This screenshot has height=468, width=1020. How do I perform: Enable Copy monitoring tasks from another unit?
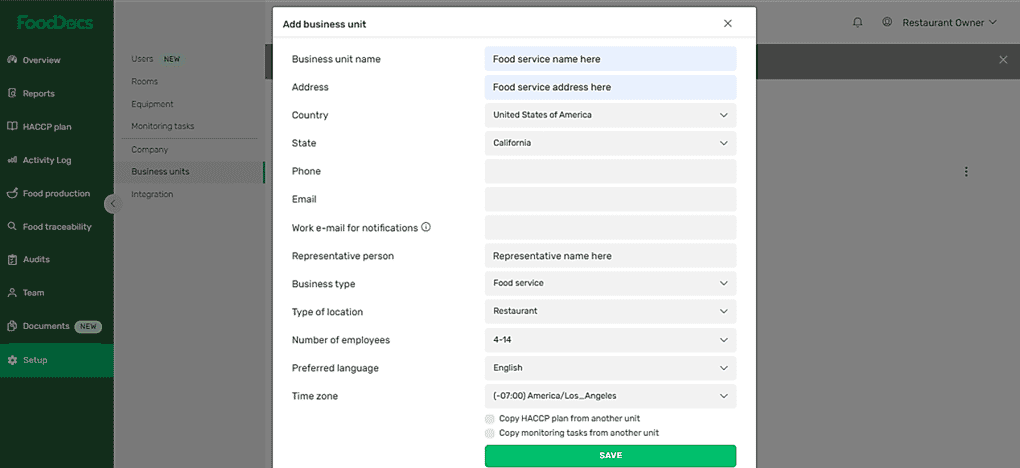pyautogui.click(x=490, y=433)
